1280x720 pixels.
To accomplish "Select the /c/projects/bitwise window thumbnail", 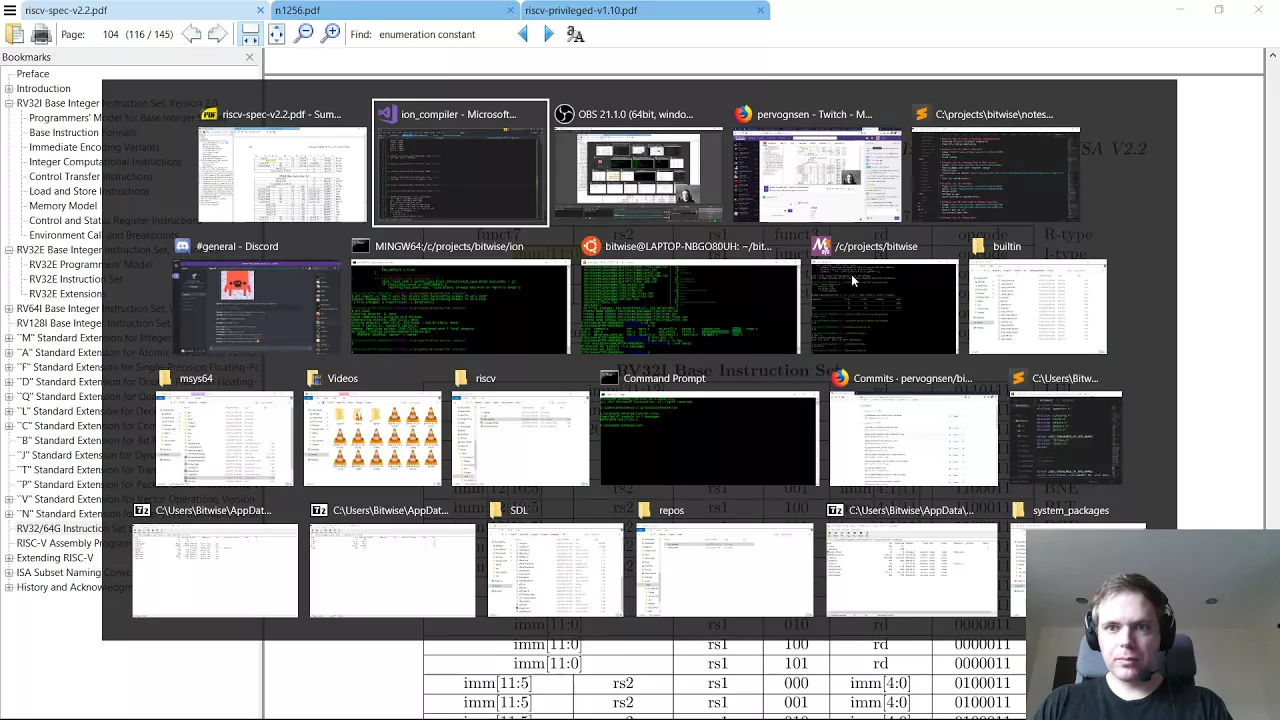I will click(x=884, y=307).
